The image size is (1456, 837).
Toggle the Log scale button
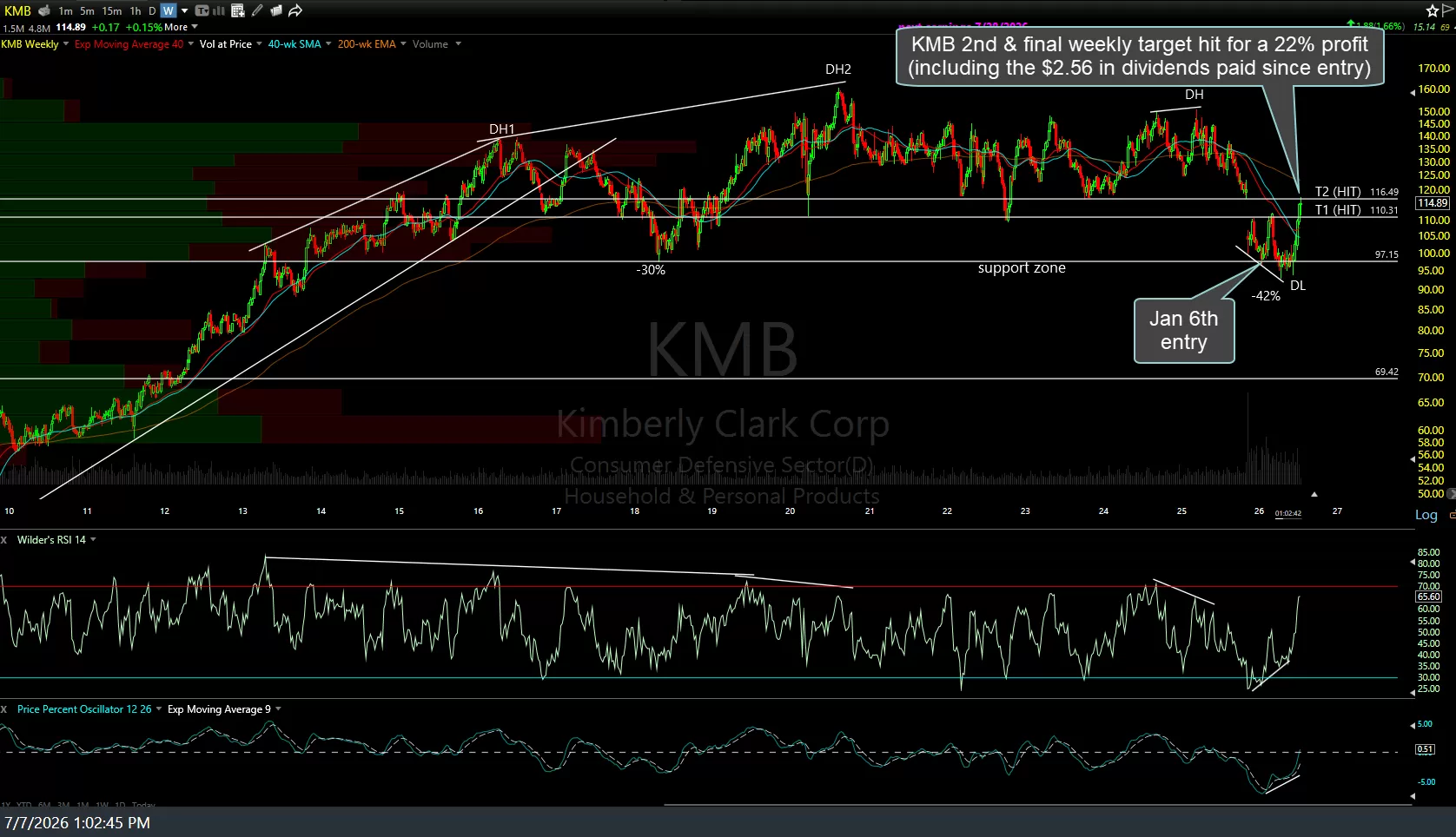pyautogui.click(x=1426, y=515)
